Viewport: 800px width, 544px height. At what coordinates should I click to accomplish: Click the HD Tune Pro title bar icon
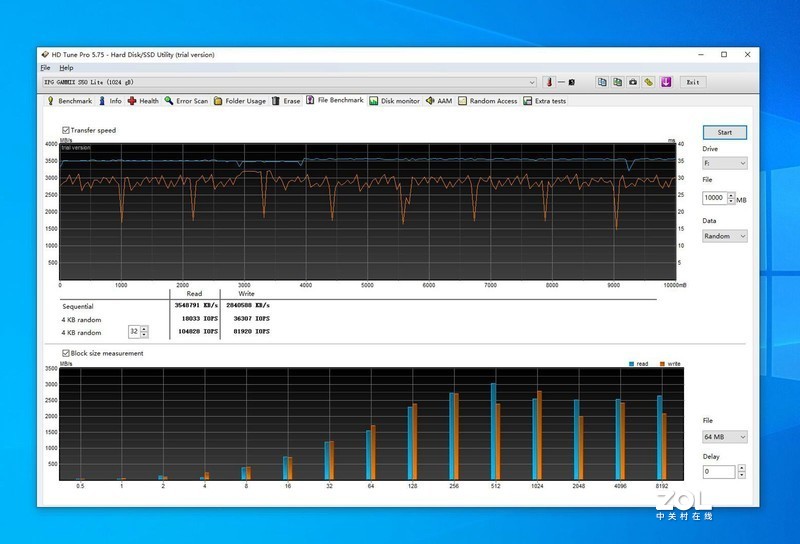(x=45, y=55)
